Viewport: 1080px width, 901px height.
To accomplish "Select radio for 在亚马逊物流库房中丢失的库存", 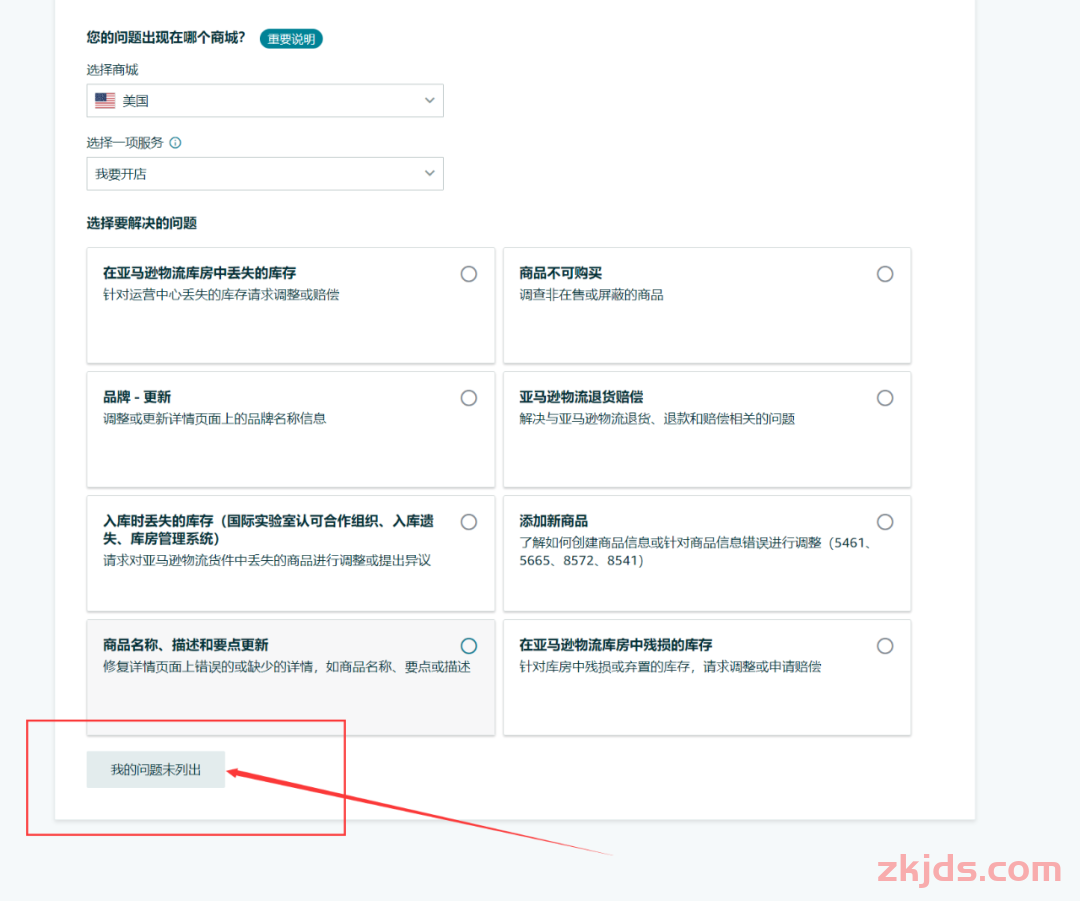I will tap(469, 274).
